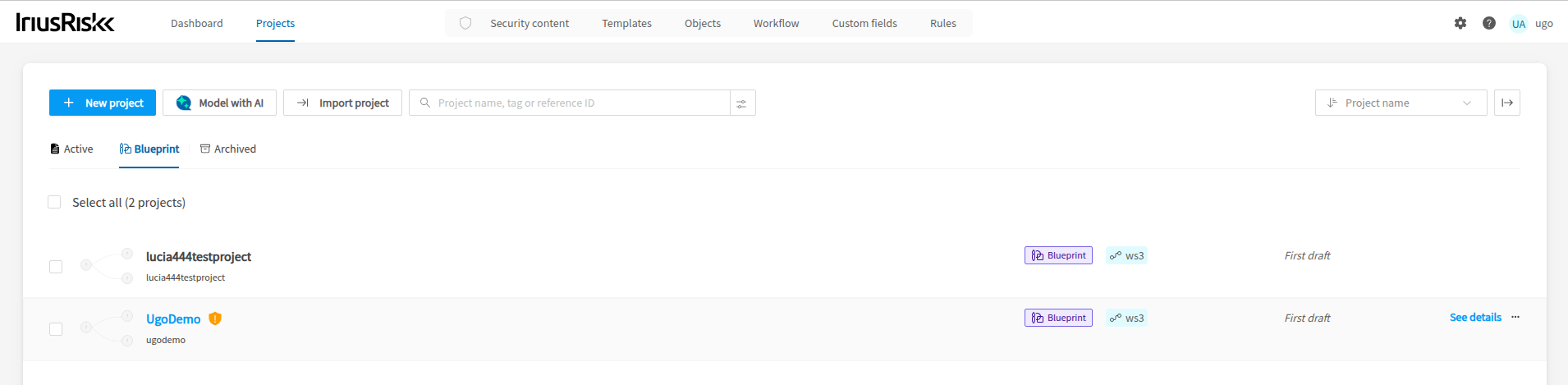The width and height of the screenshot is (1568, 385).
Task: Click the shield icon beside Security content
Action: 465,23
